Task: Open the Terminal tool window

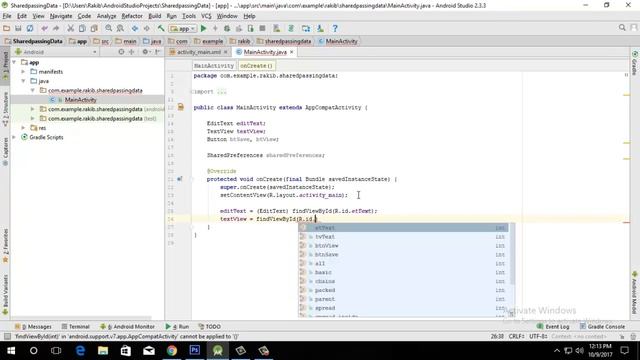Action: [76, 327]
